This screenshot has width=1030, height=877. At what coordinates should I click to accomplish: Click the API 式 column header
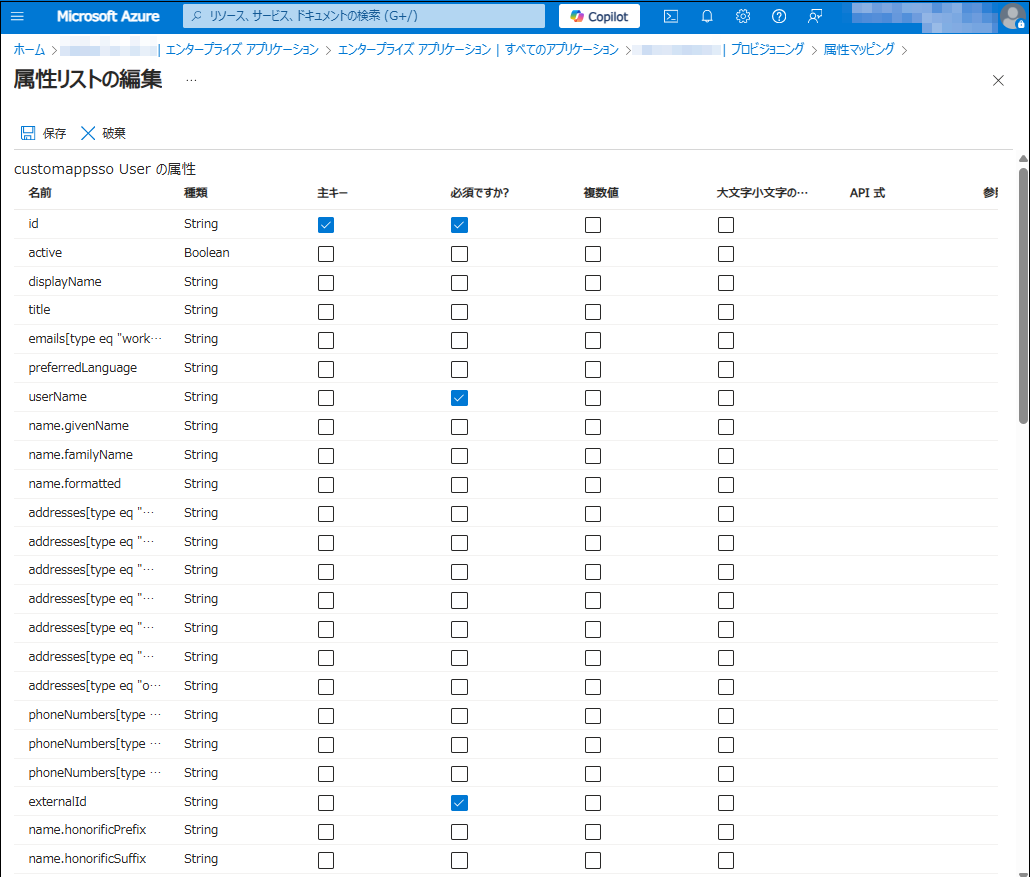pos(867,192)
